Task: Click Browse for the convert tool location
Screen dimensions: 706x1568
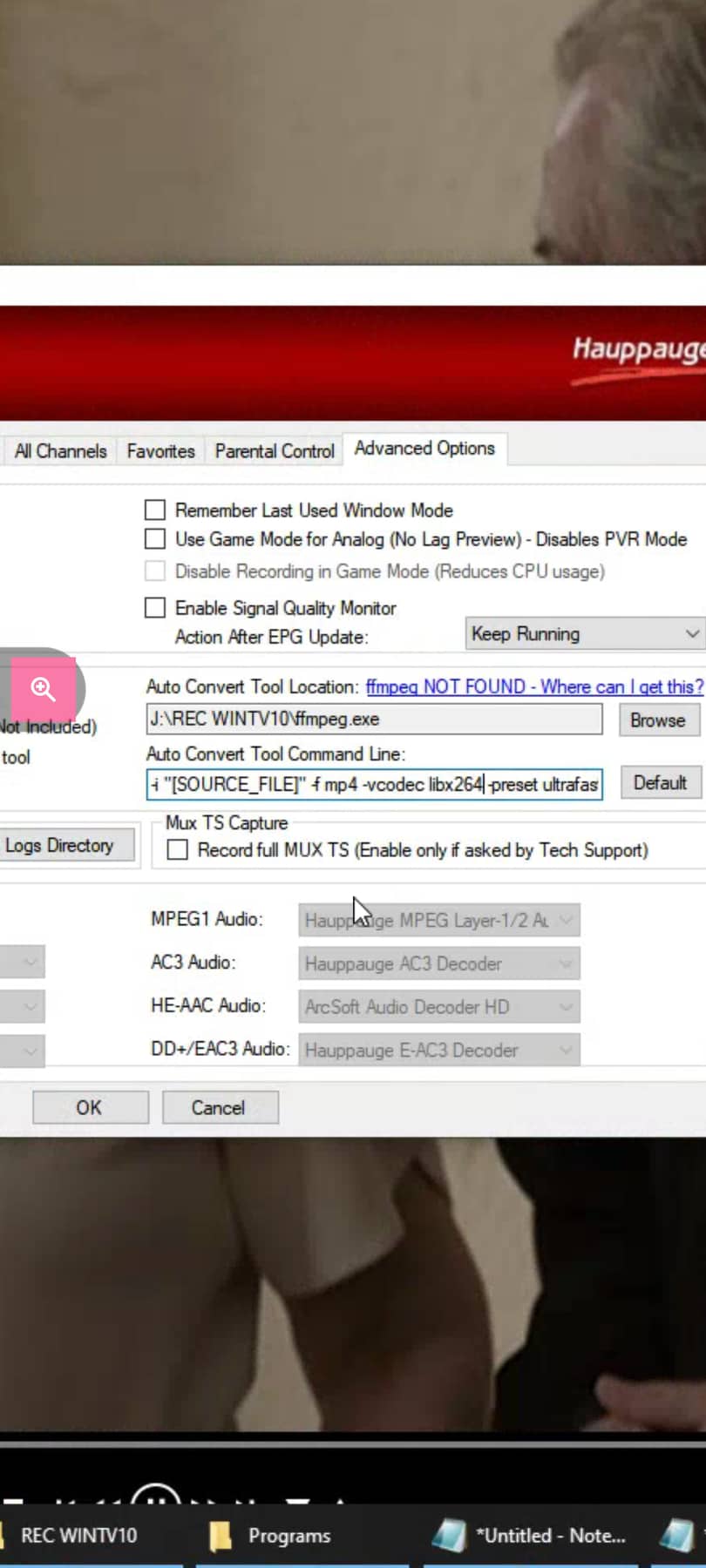Action: [658, 720]
